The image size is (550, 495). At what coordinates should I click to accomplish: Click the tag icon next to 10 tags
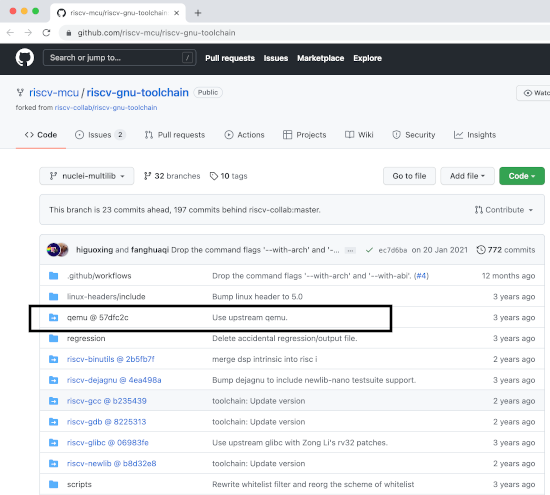point(214,176)
